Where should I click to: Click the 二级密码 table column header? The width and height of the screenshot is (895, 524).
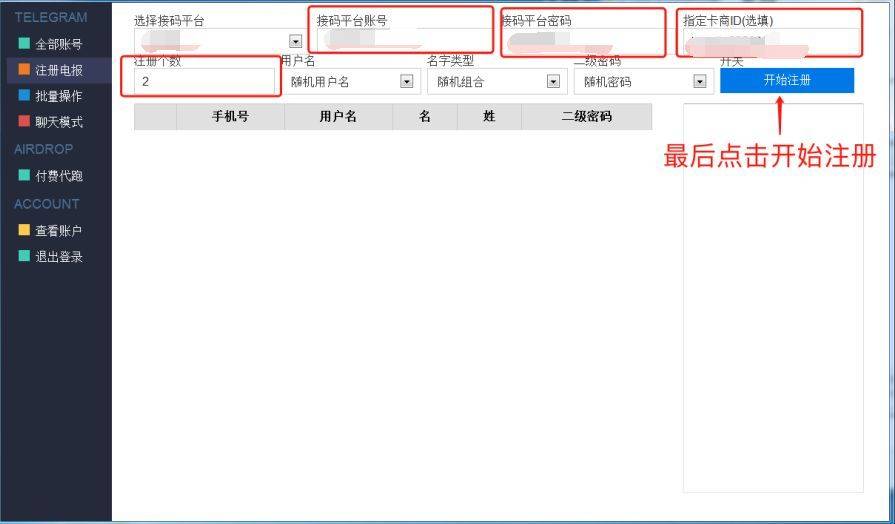[587, 116]
